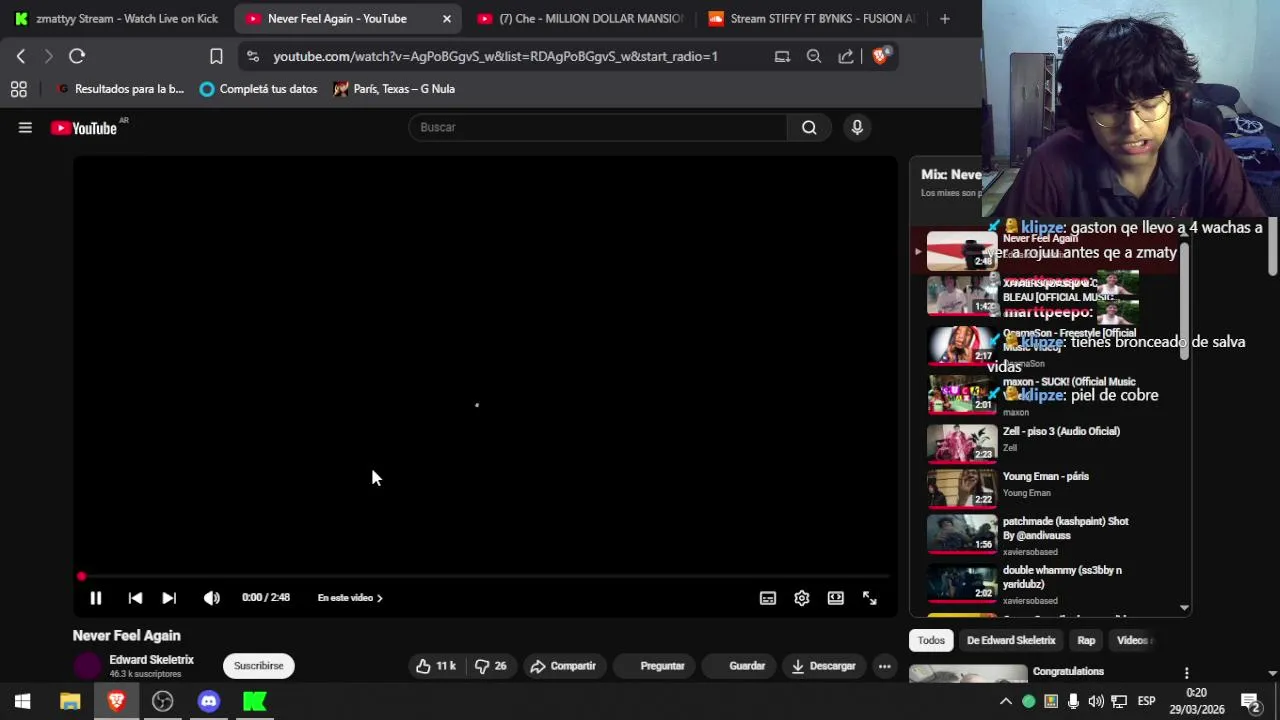Reload the current page
The image size is (1280, 720).
point(77,57)
